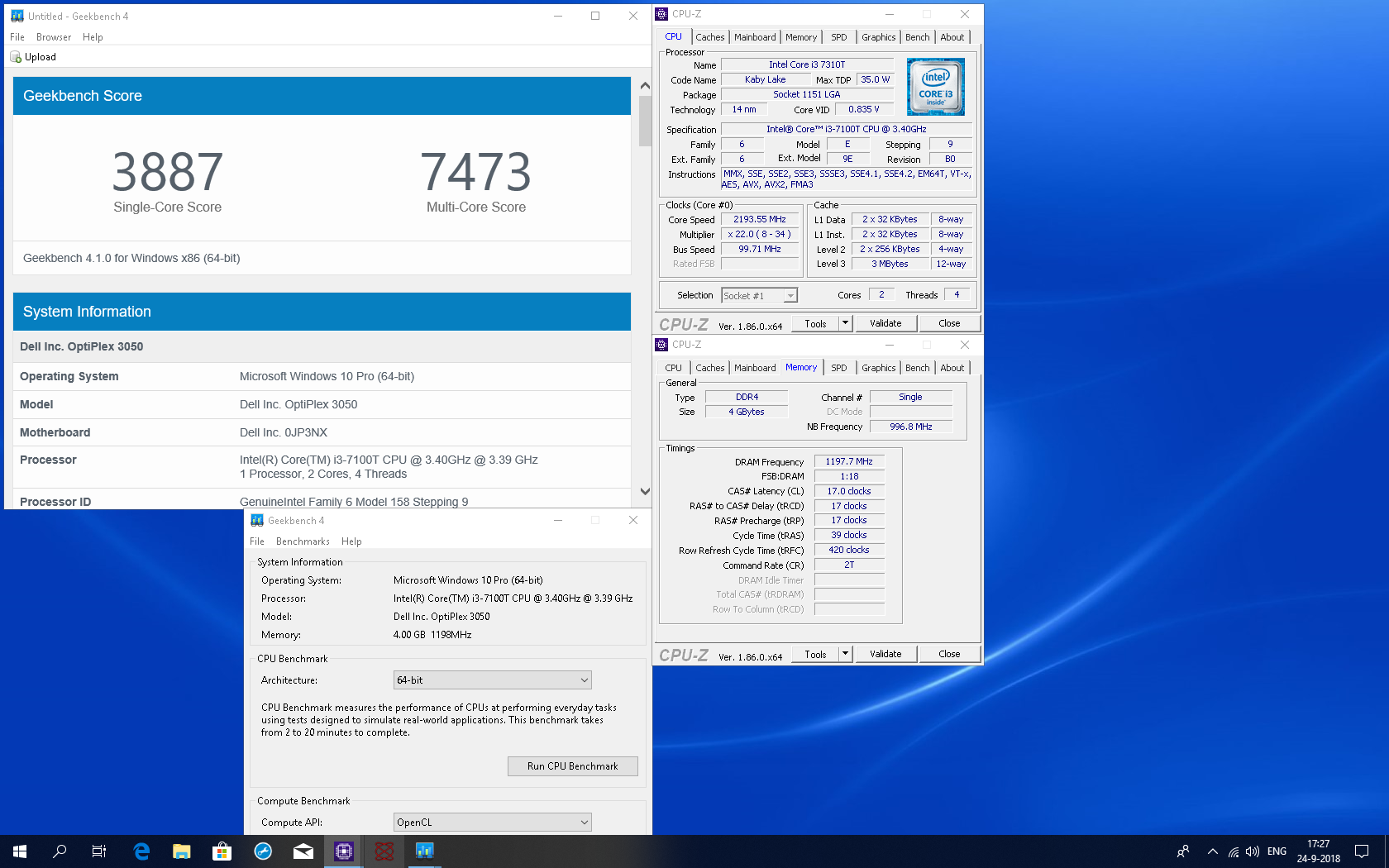Open the Benchmarks menu in Geekbench 4

303,541
